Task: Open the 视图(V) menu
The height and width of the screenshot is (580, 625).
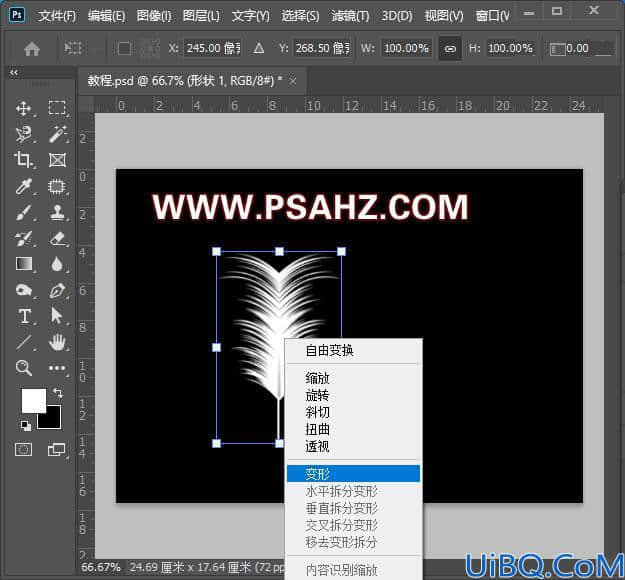Action: (444, 16)
